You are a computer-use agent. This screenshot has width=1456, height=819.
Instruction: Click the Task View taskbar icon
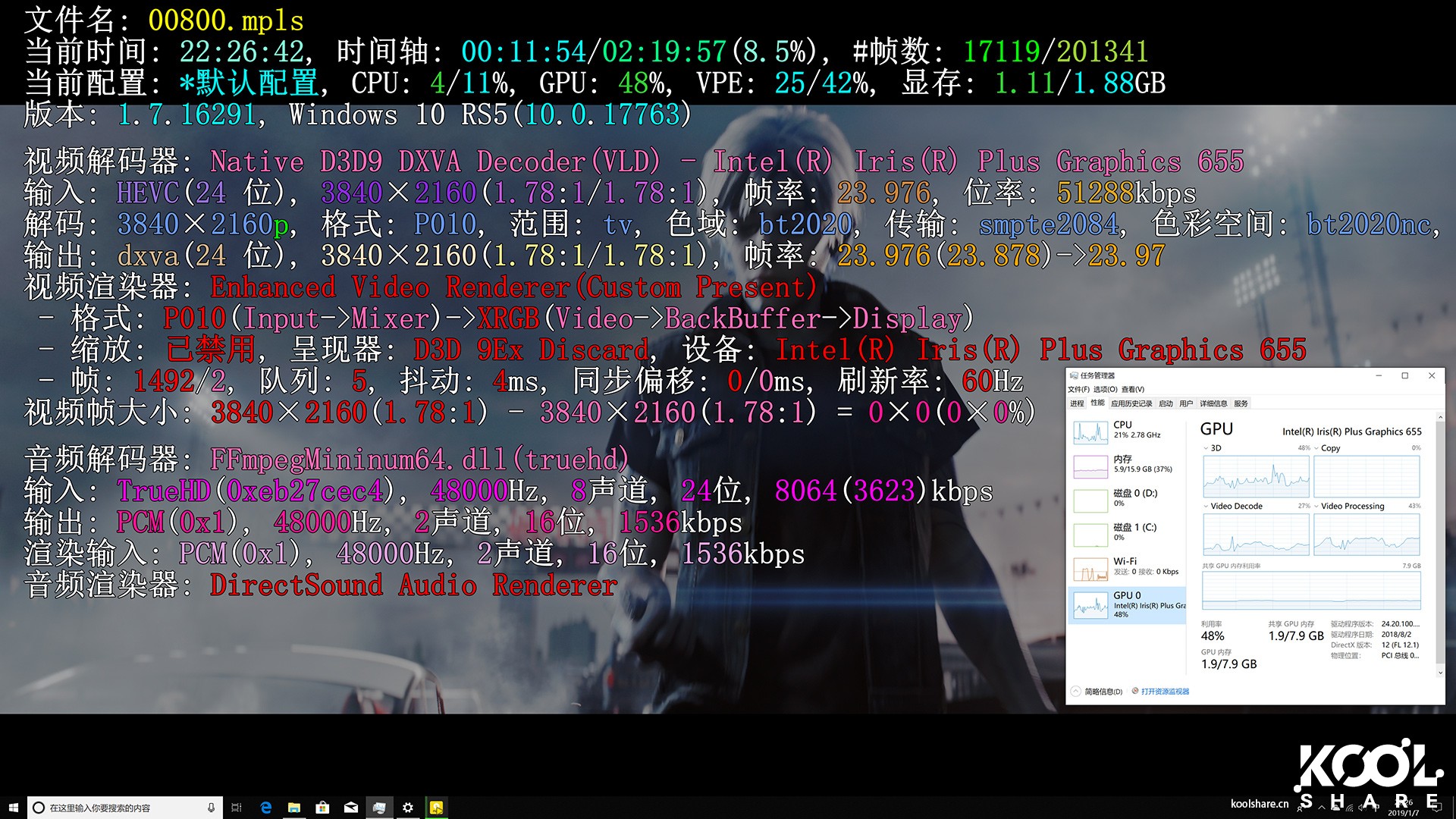point(237,808)
